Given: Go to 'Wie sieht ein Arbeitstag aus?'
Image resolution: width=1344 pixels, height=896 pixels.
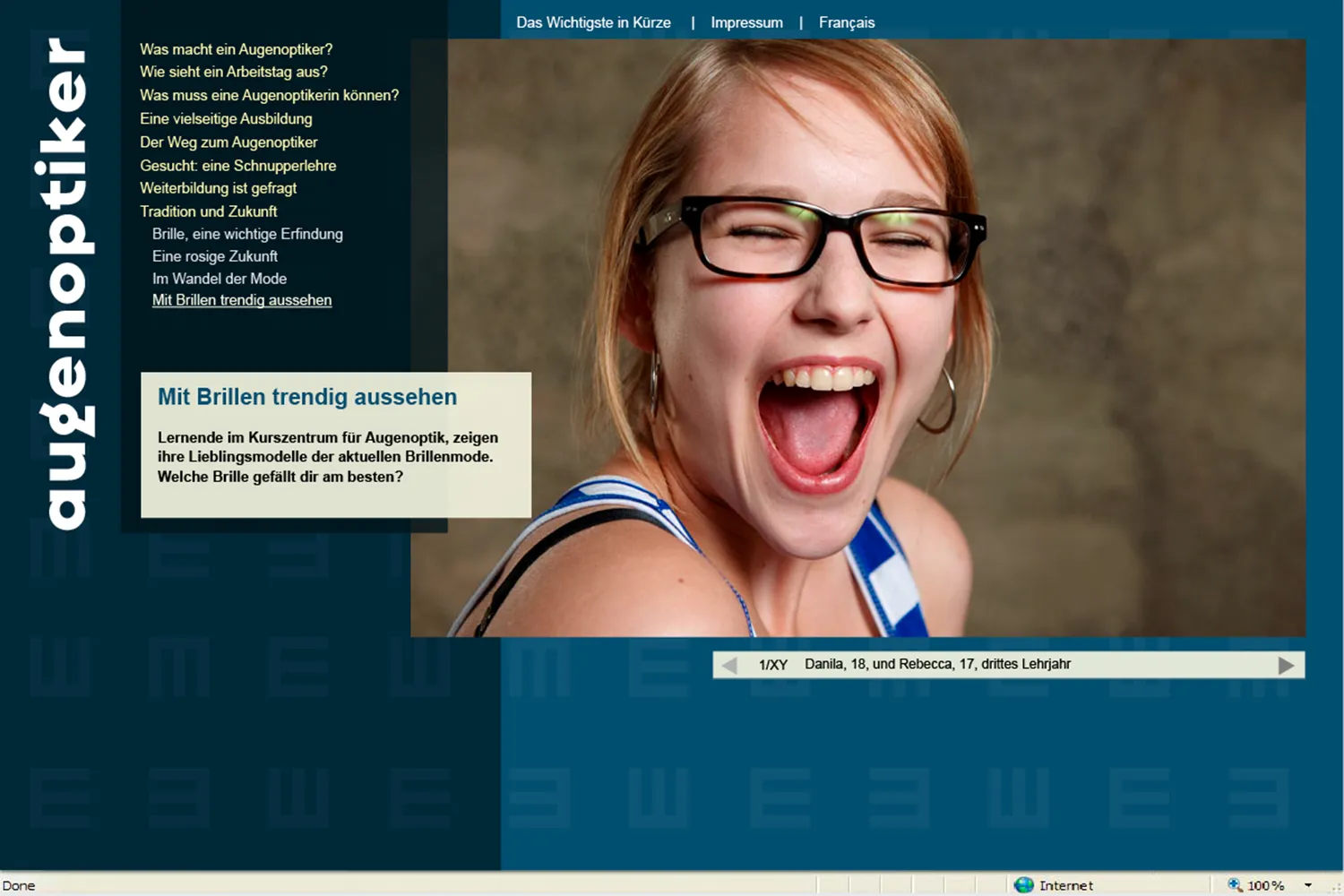Looking at the screenshot, I should click(x=233, y=72).
